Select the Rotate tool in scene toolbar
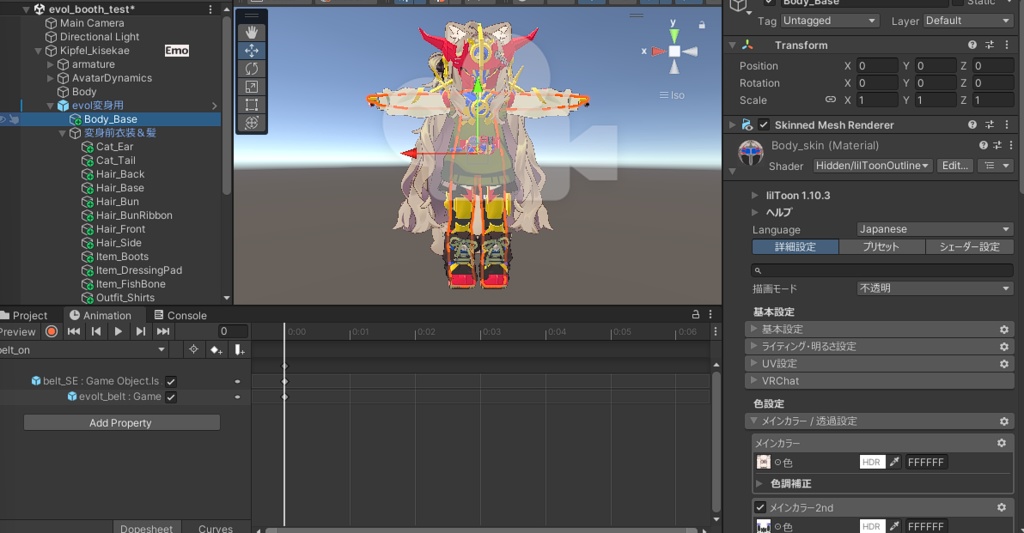The image size is (1024, 533). coord(252,68)
